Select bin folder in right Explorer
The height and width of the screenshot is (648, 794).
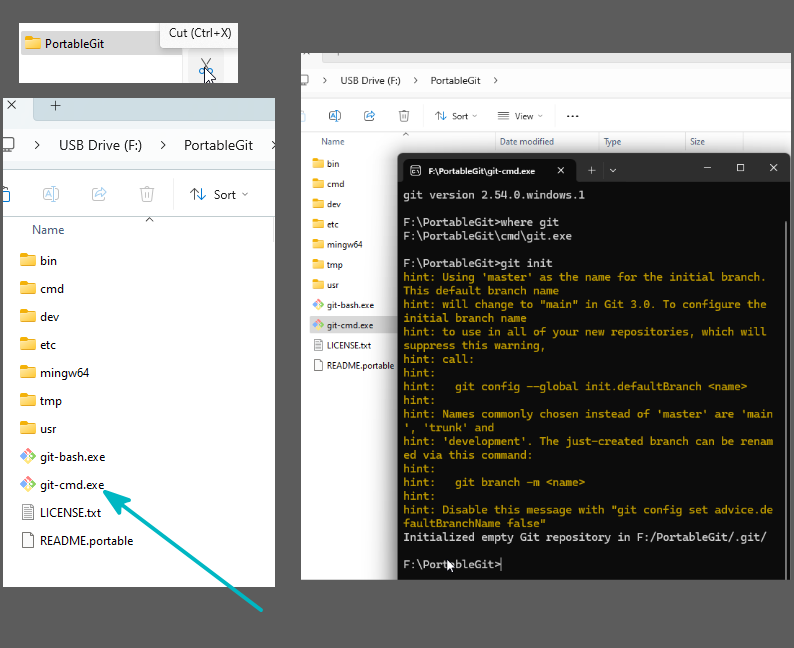(326, 164)
